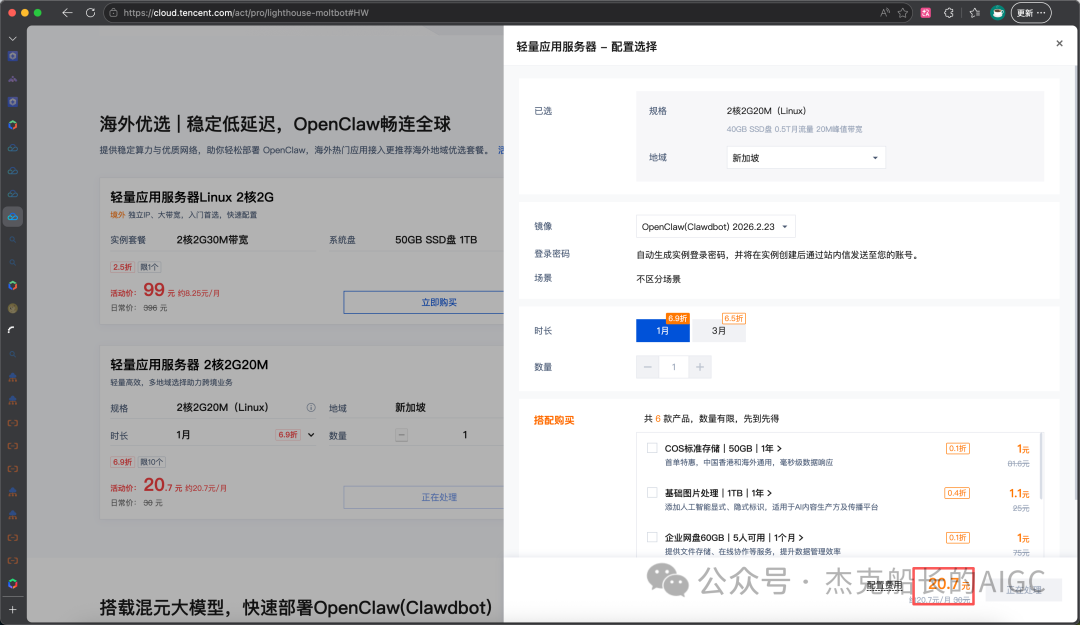1080x625 pixels.
Task: Click 共 6 款产品，数量有限 text
Action: click(x=712, y=419)
